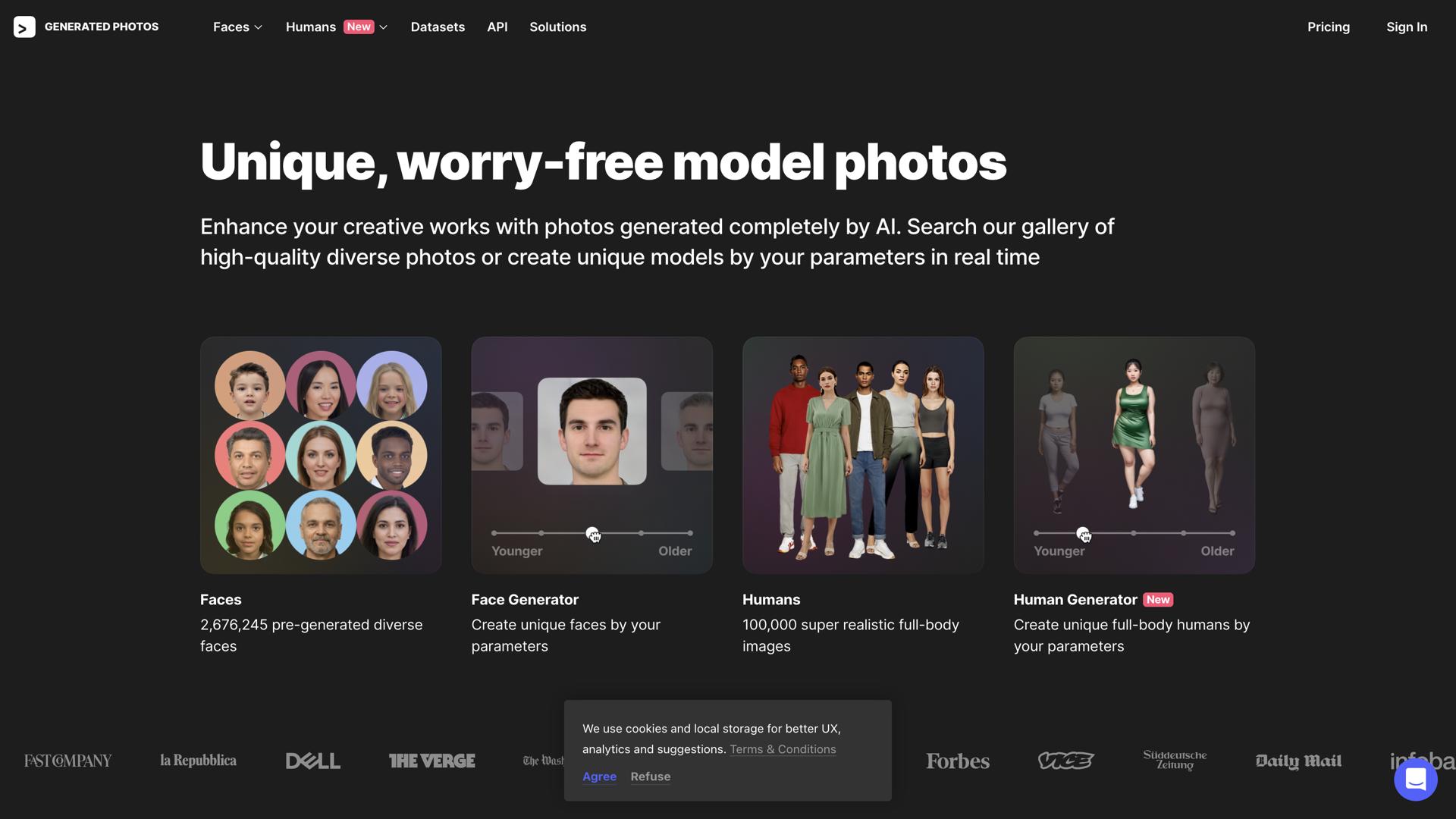
Task: Open the API menu item
Action: [x=497, y=27]
